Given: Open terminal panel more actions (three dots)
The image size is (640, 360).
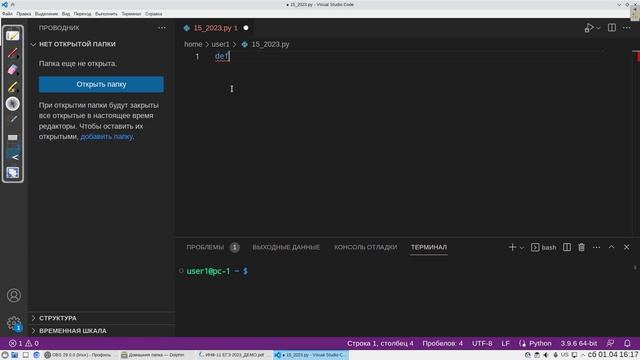Looking at the screenshot, I should [596, 247].
